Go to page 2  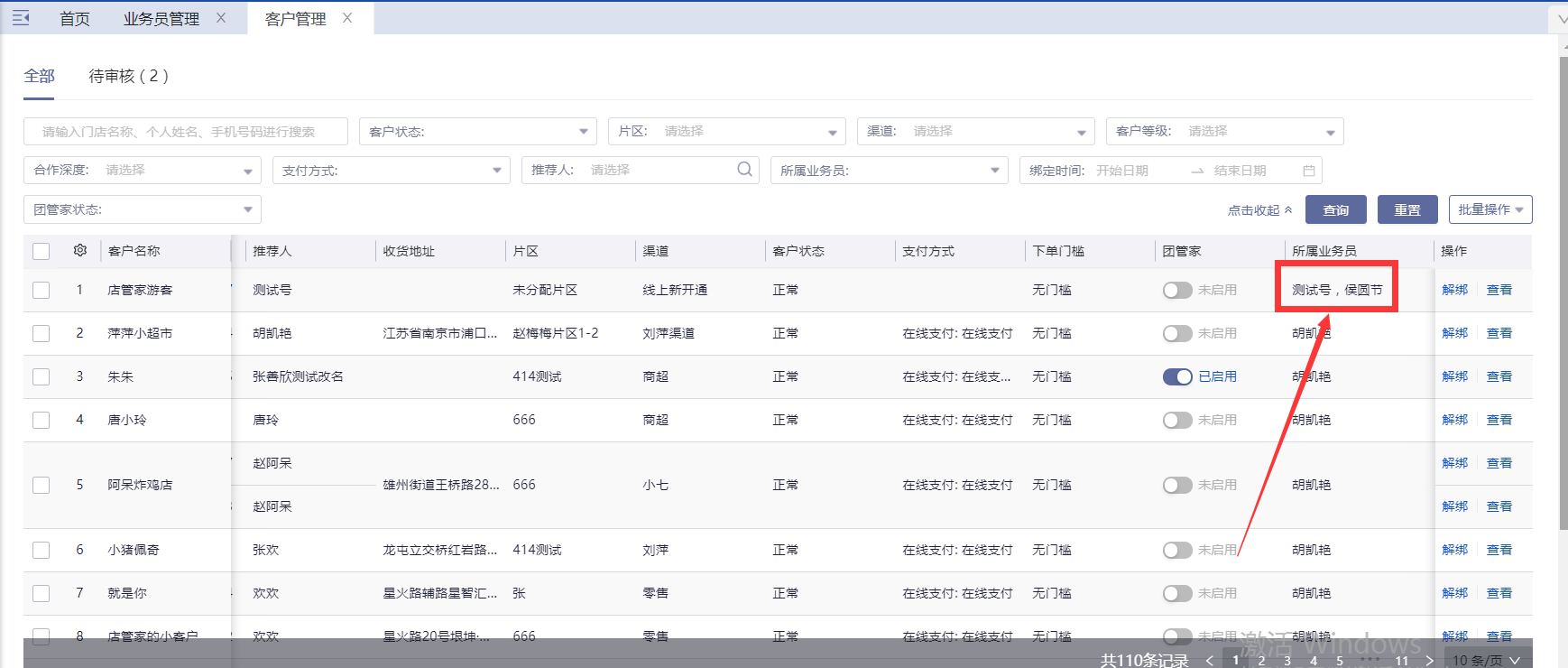(x=1261, y=660)
